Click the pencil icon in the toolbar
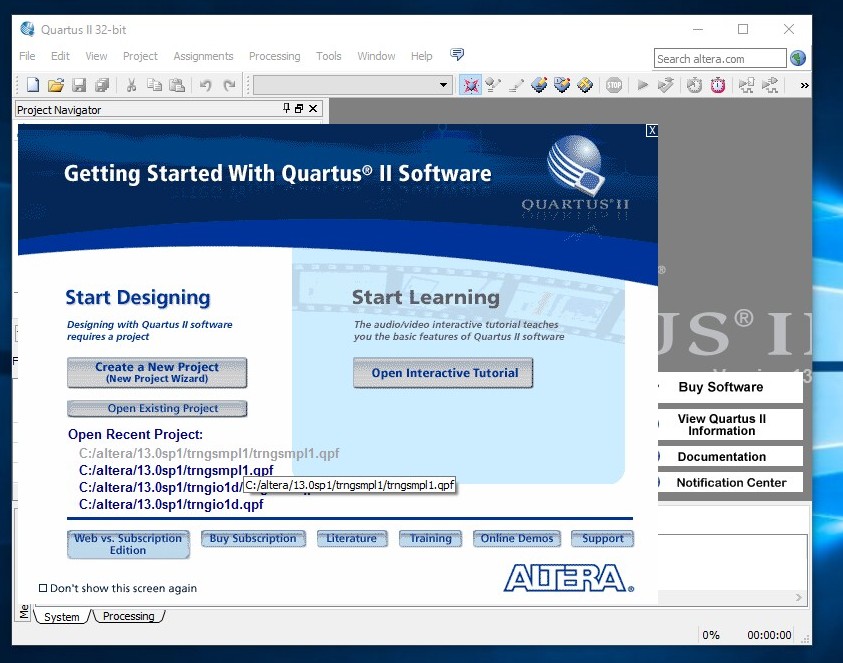This screenshot has width=843, height=663. (516, 85)
